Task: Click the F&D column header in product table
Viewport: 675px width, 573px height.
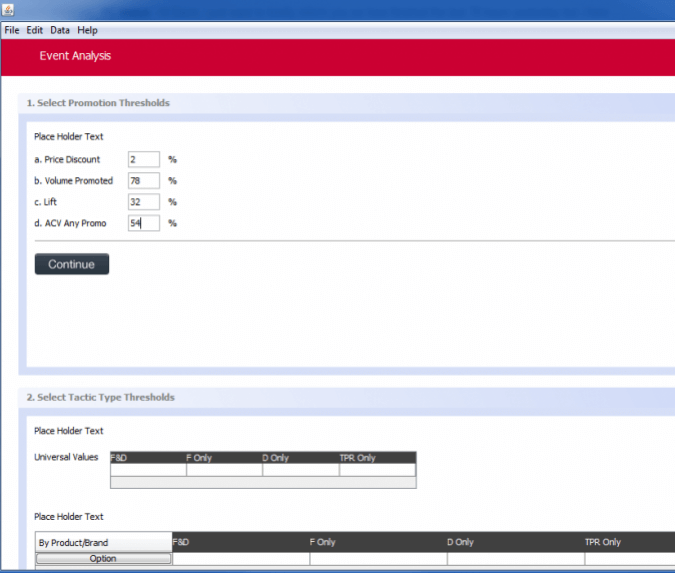Action: [241, 542]
